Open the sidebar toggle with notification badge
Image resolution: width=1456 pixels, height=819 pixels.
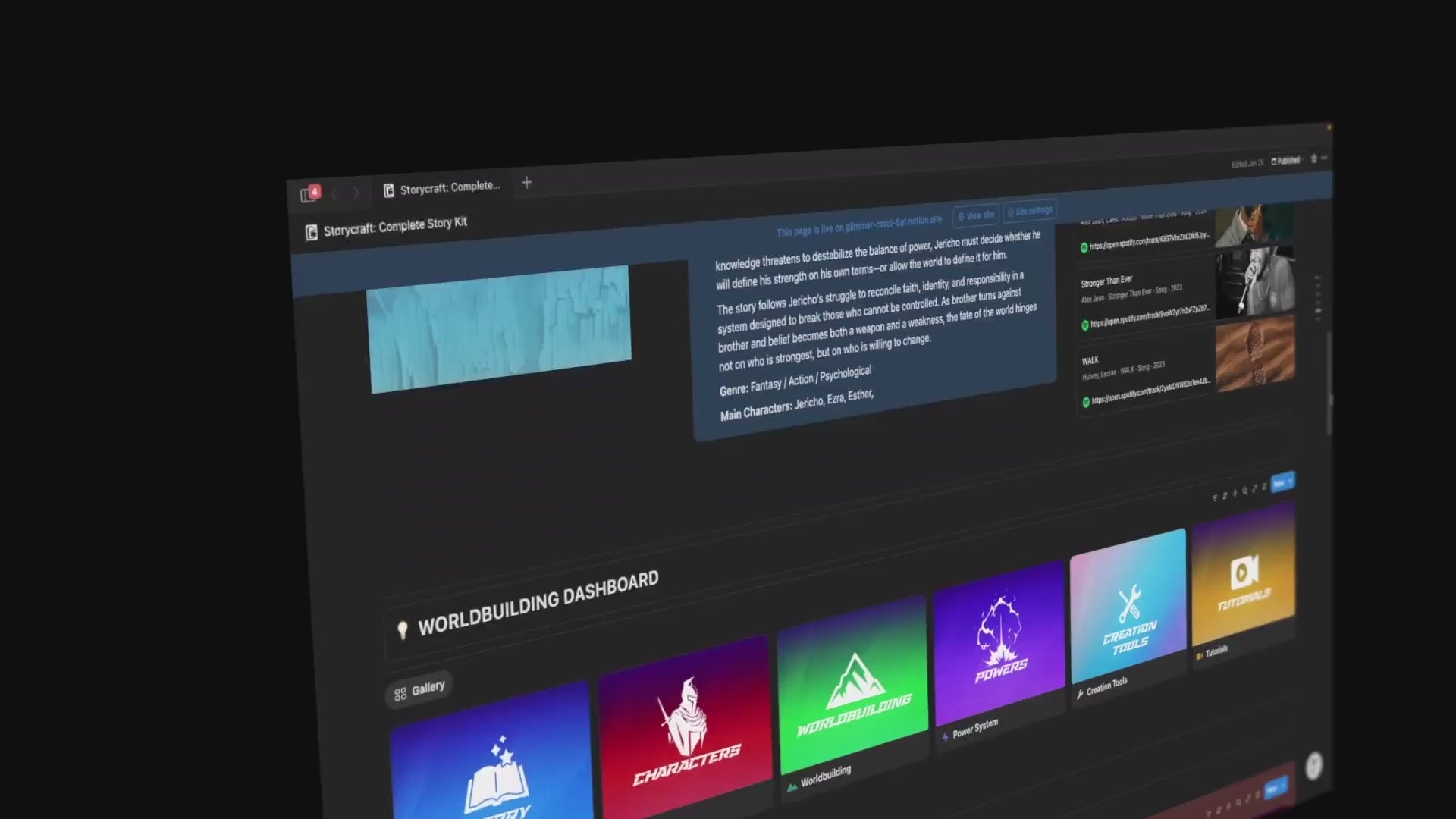(309, 194)
